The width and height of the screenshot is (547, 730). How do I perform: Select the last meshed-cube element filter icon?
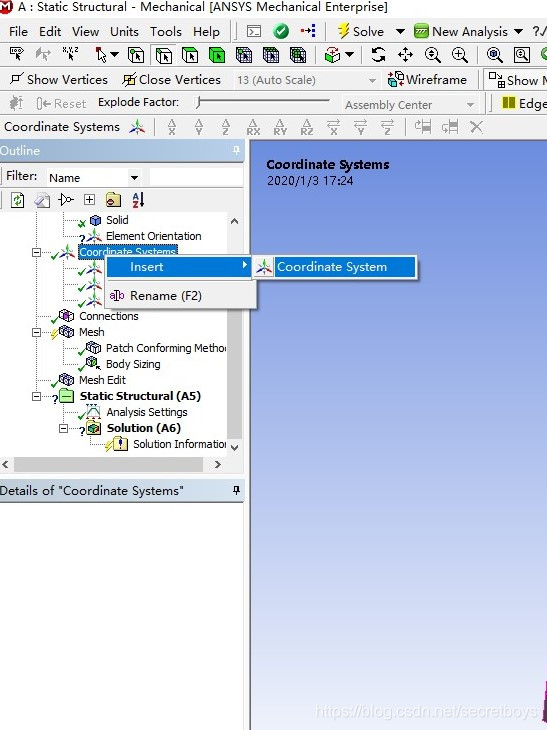298,55
